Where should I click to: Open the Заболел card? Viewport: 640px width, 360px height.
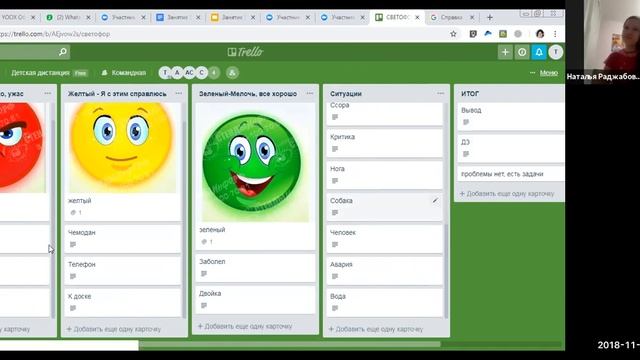point(255,267)
